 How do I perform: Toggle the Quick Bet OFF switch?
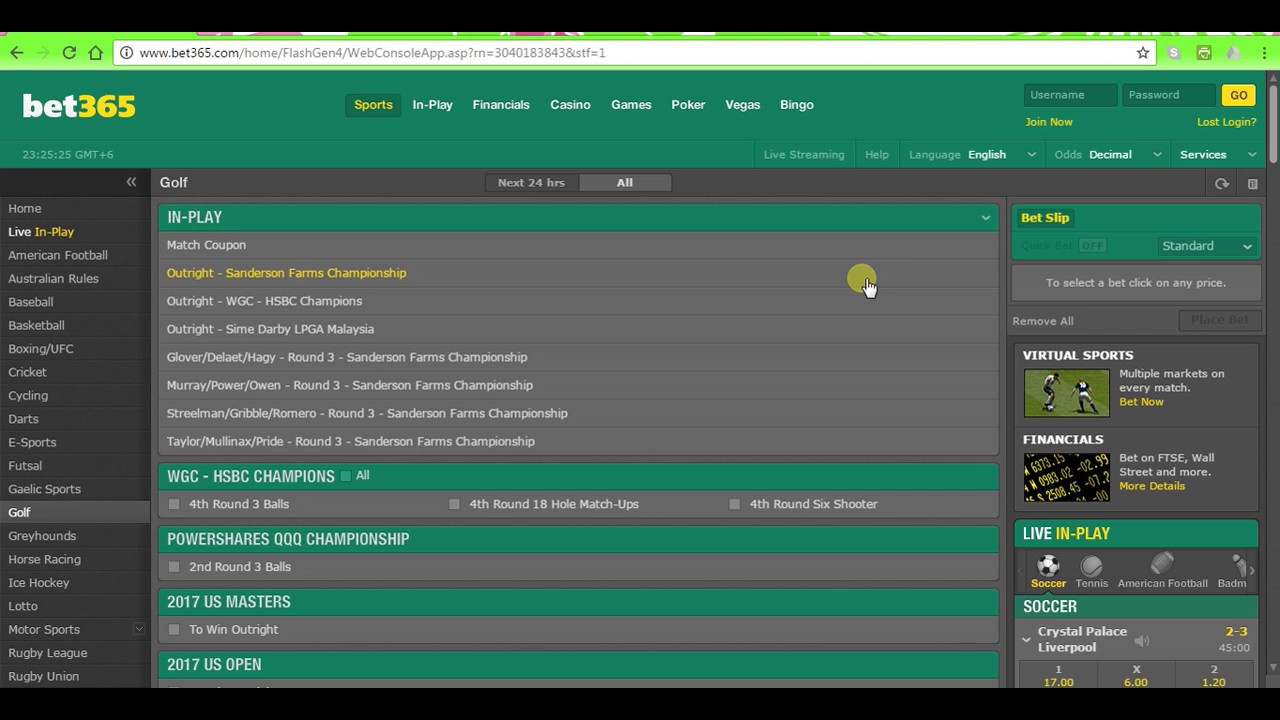[1092, 246]
